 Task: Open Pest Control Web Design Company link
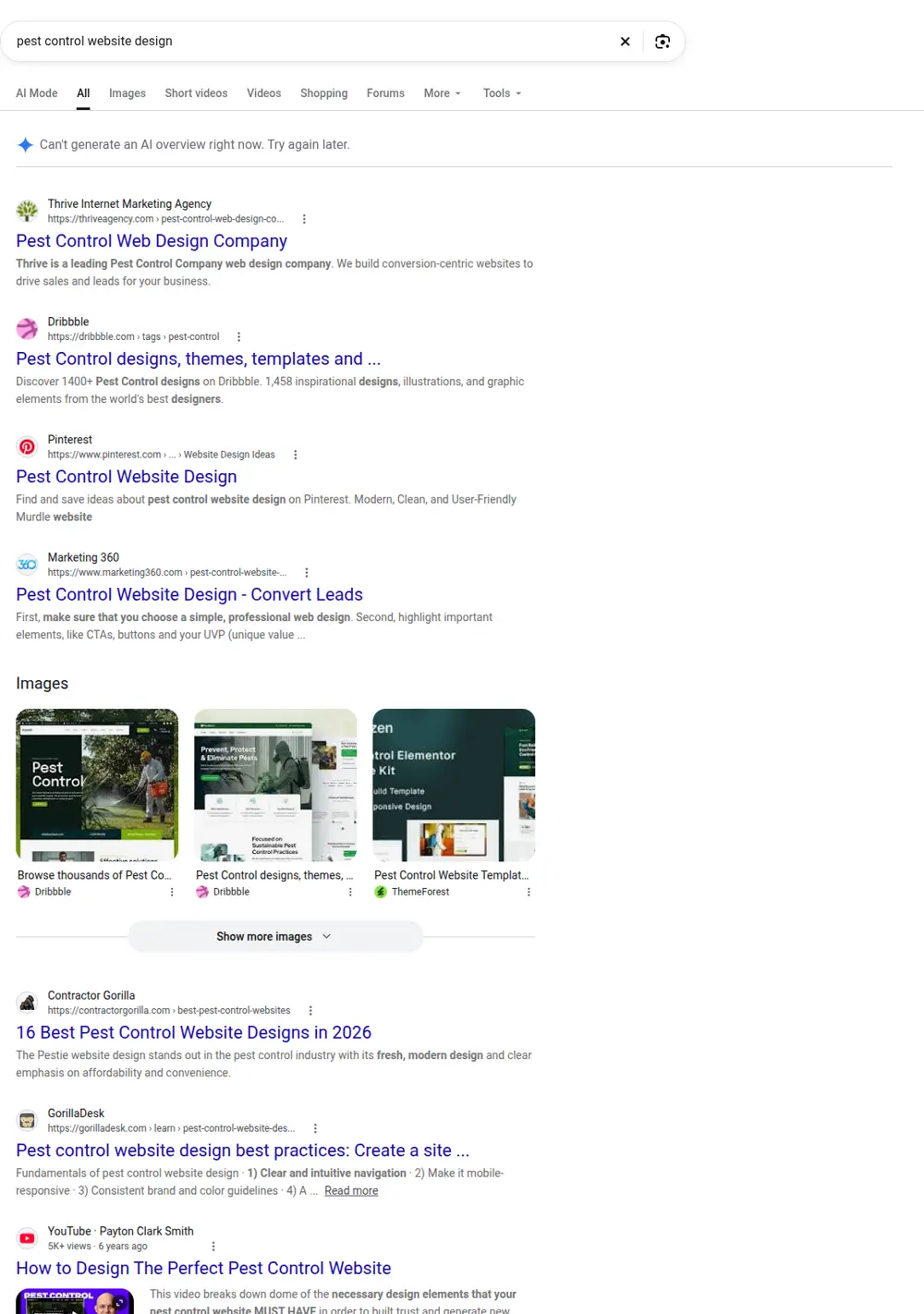[152, 241]
